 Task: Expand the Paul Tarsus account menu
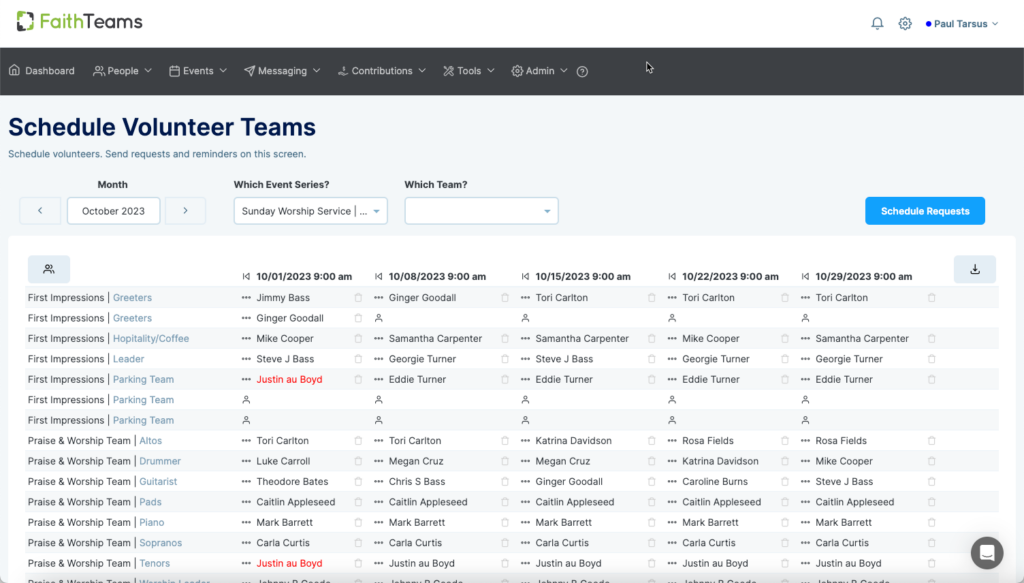coord(961,22)
